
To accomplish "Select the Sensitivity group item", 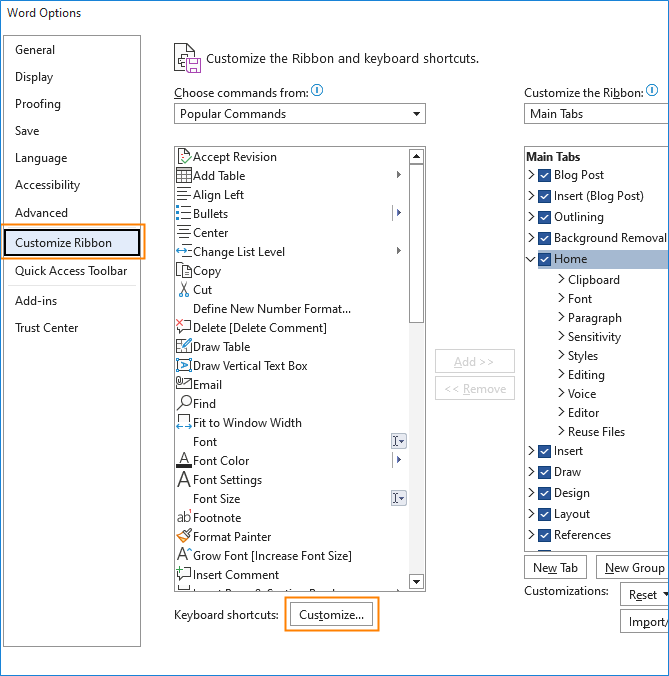I will [x=594, y=337].
